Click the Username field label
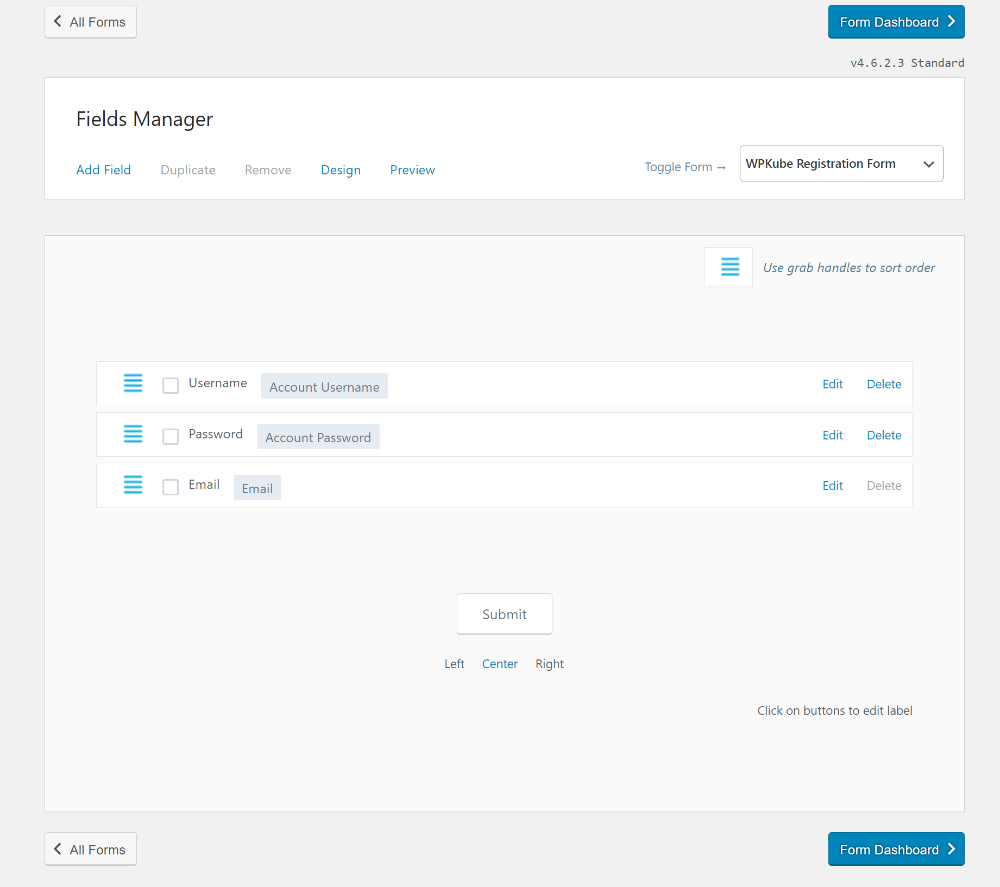 point(217,383)
